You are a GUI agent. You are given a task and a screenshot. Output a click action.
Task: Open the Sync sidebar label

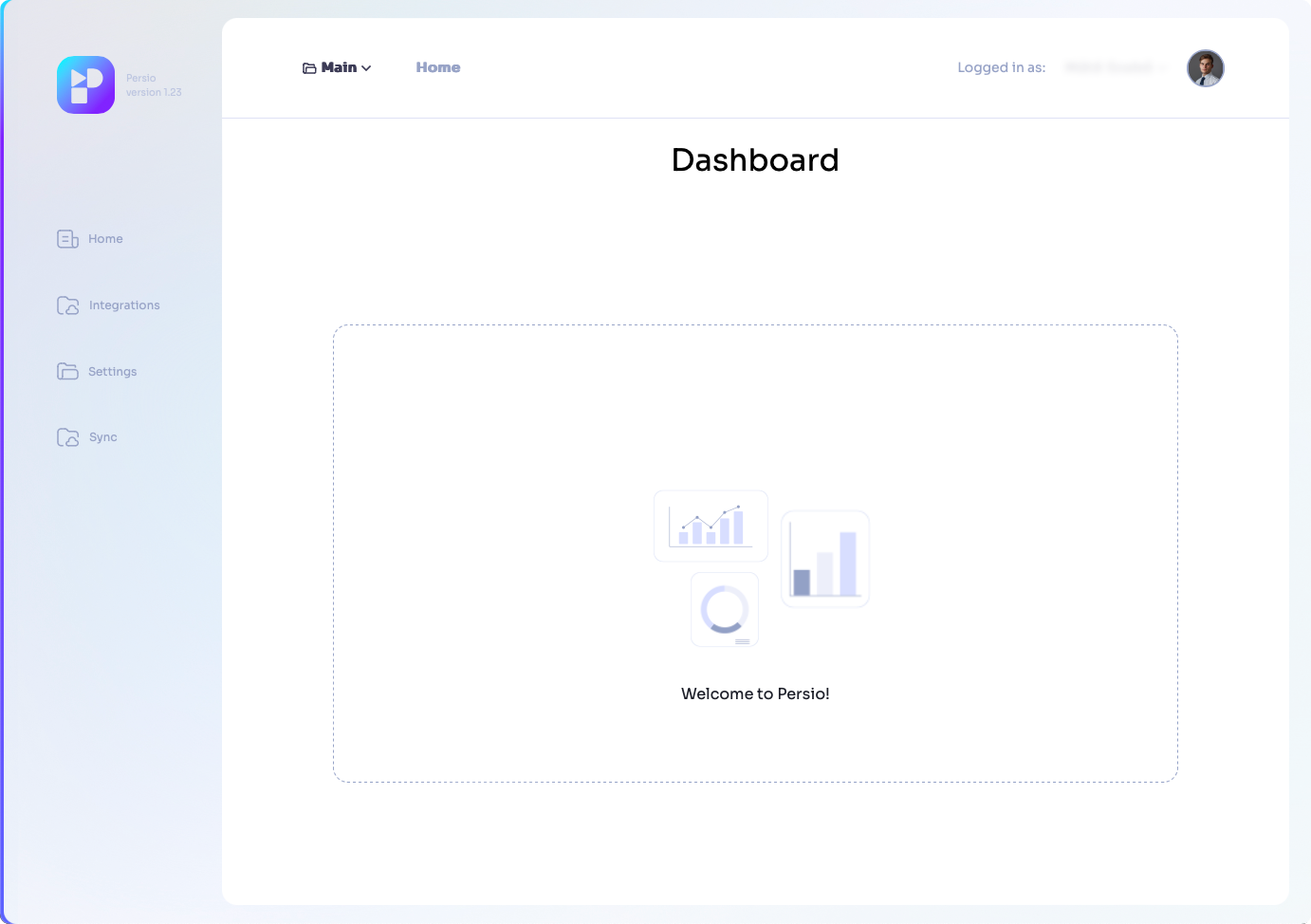click(103, 437)
